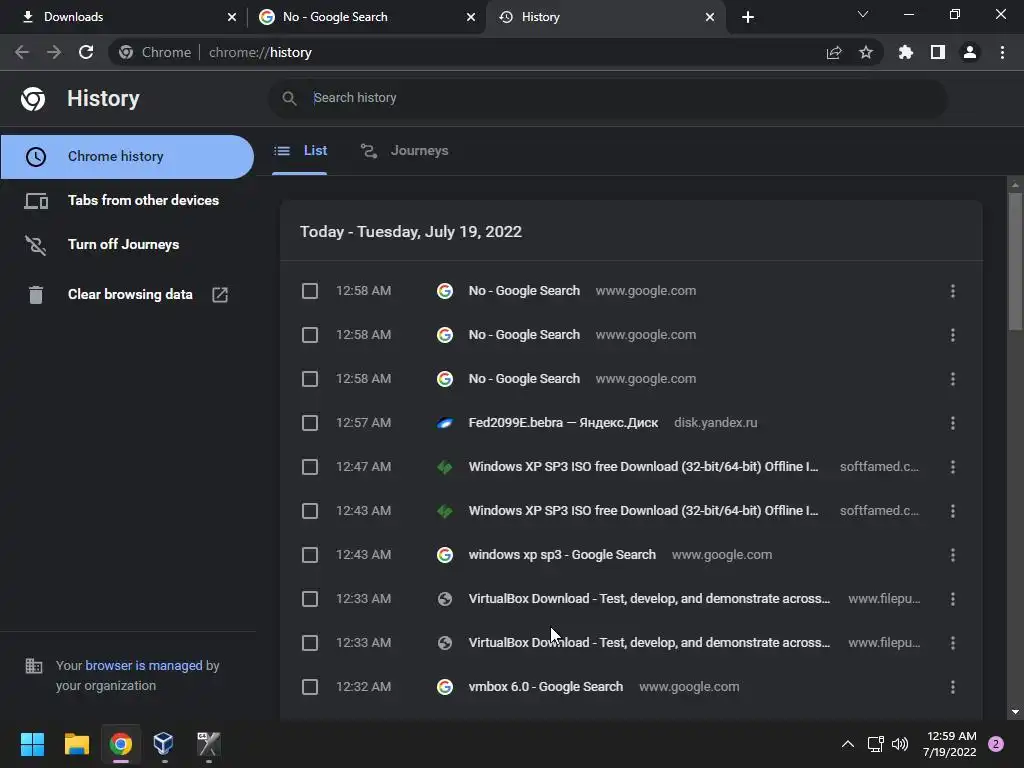Open the windows xp sp3 - Google Search link
This screenshot has width=1024, height=768.
tap(562, 554)
